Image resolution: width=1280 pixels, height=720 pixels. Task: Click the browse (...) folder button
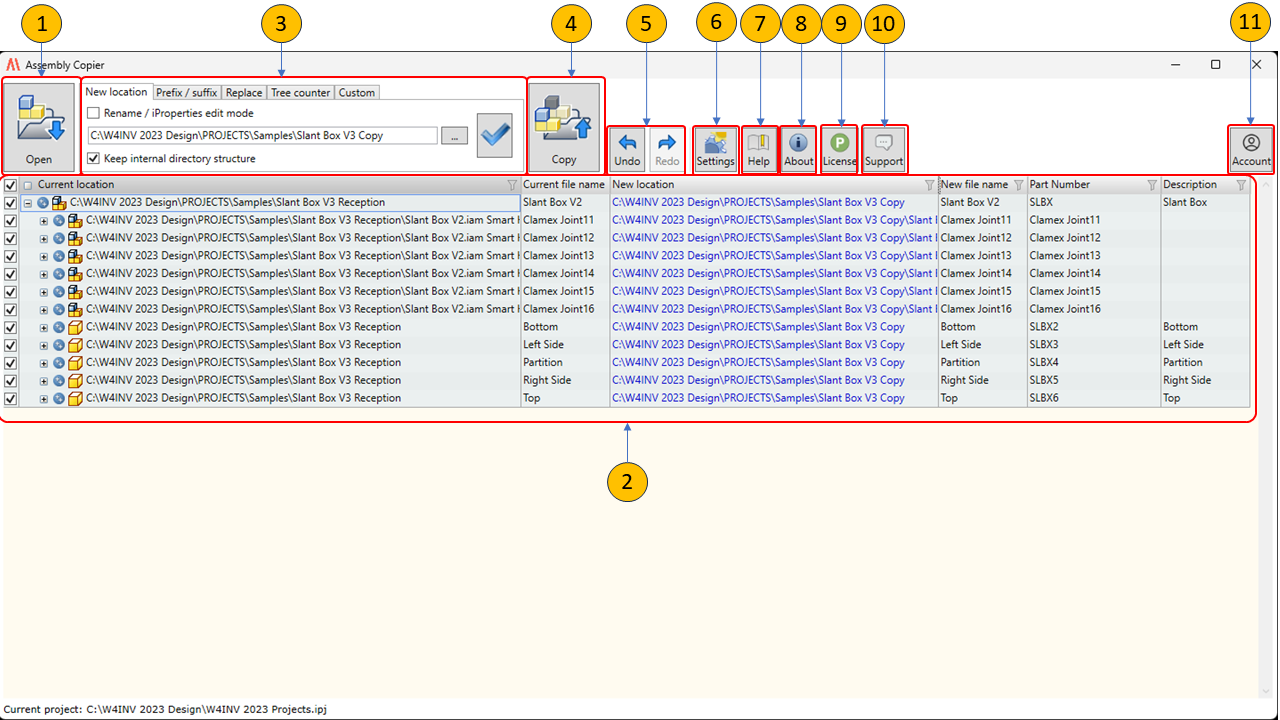(454, 136)
